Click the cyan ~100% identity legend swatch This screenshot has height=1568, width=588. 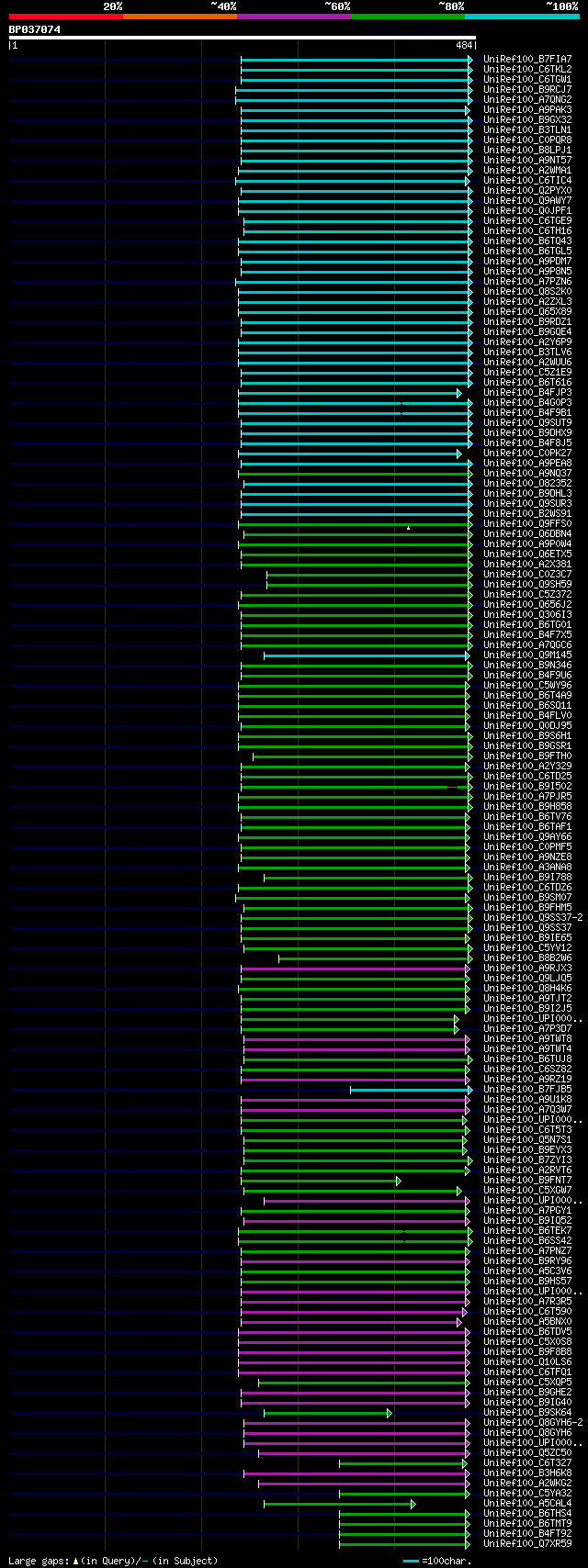[522, 17]
